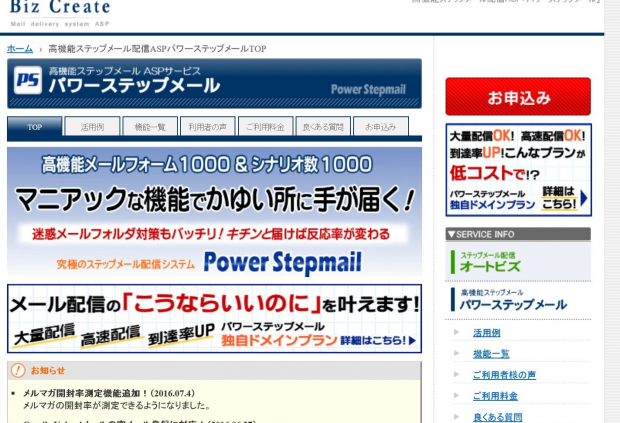This screenshot has height=423, width=620.
Task: Switch to the 機能一覧 tab
Action: [x=149, y=127]
